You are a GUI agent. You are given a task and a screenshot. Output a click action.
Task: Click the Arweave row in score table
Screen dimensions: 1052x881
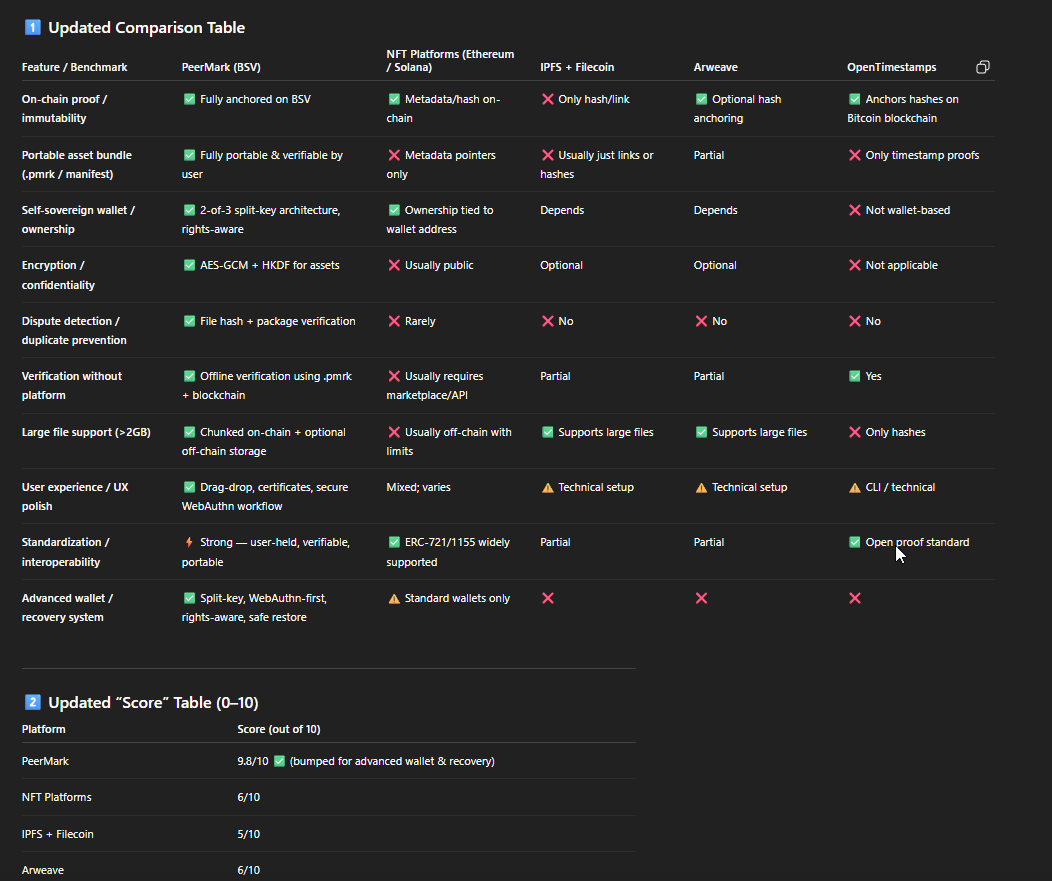[329, 867]
